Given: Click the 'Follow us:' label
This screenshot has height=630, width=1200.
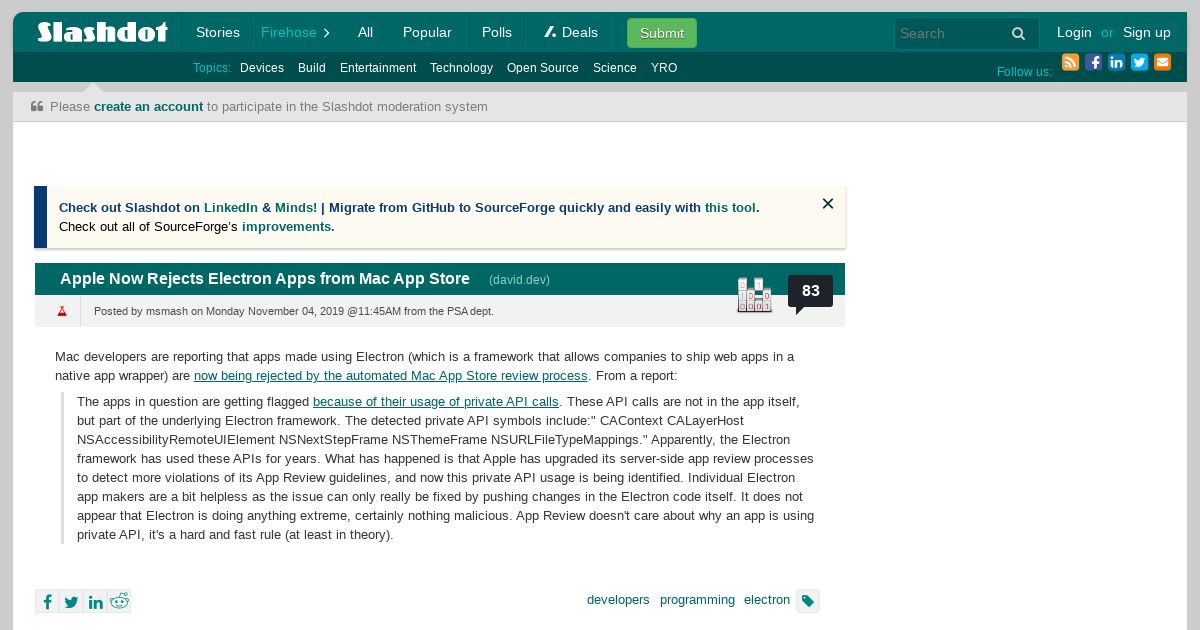Looking at the screenshot, I should click(x=1024, y=72).
